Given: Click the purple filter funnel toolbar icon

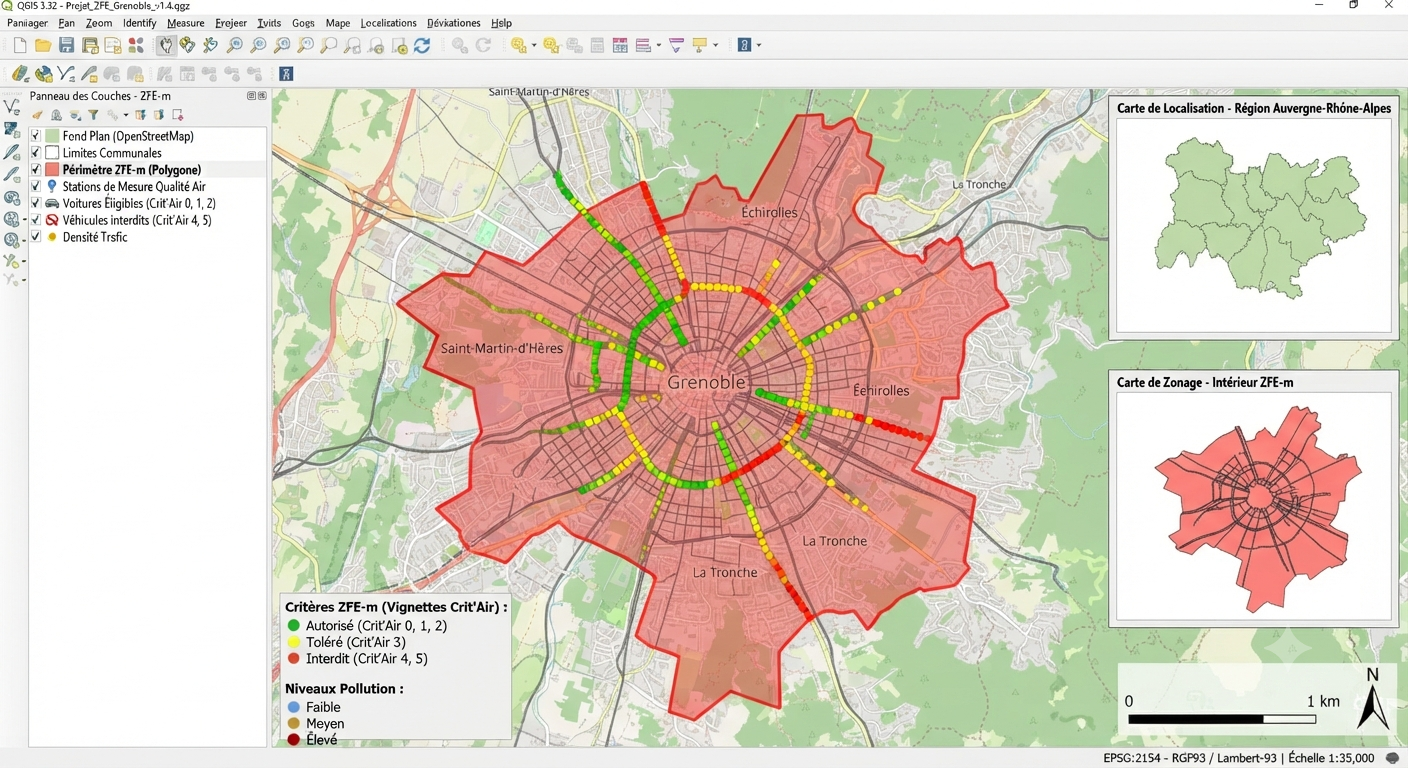Looking at the screenshot, I should click(676, 45).
